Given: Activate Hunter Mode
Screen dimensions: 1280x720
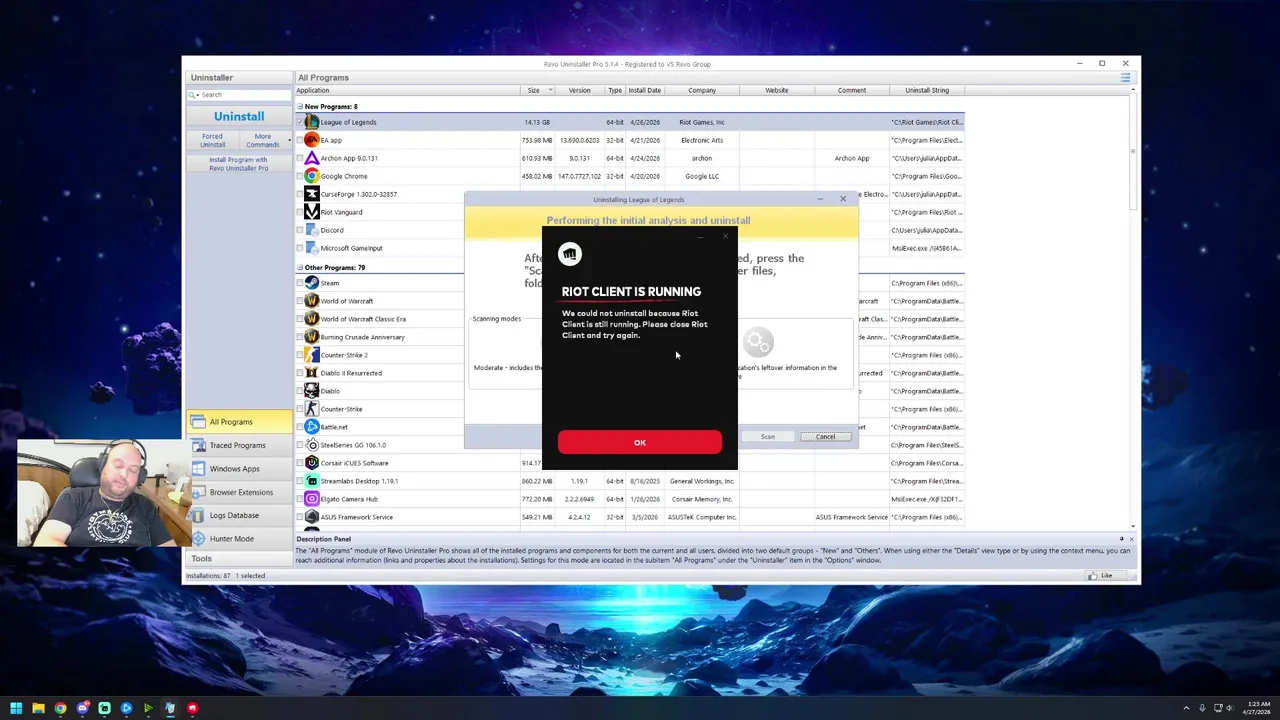Looking at the screenshot, I should (238, 538).
